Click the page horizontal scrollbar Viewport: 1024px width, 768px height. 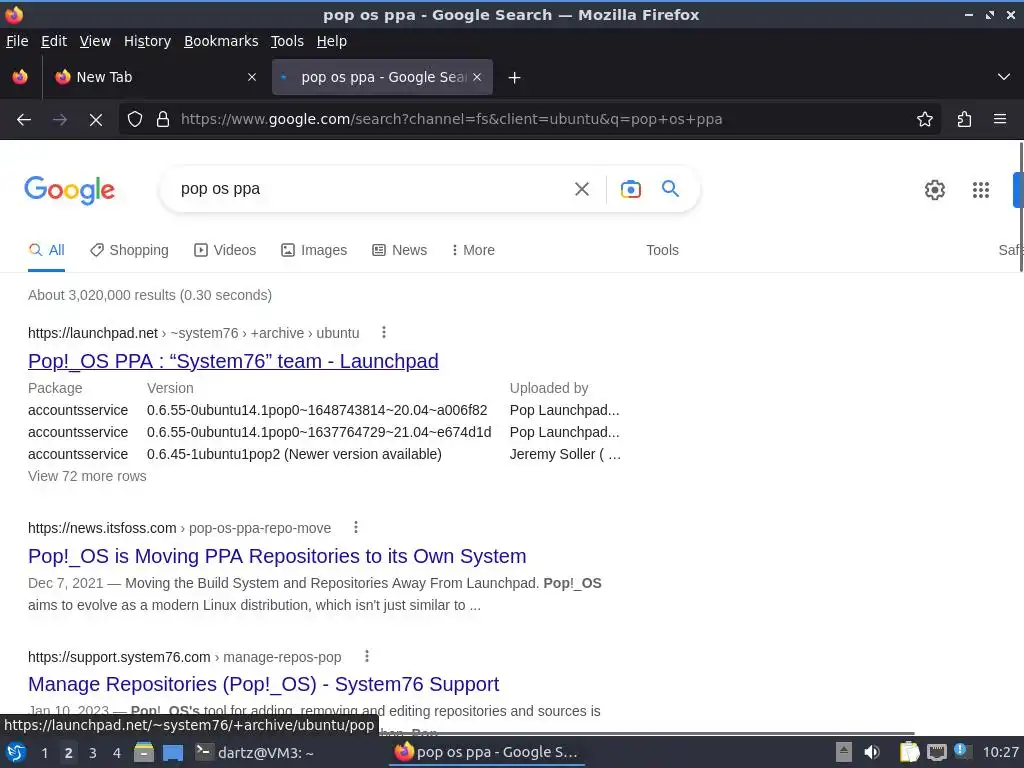point(647,733)
